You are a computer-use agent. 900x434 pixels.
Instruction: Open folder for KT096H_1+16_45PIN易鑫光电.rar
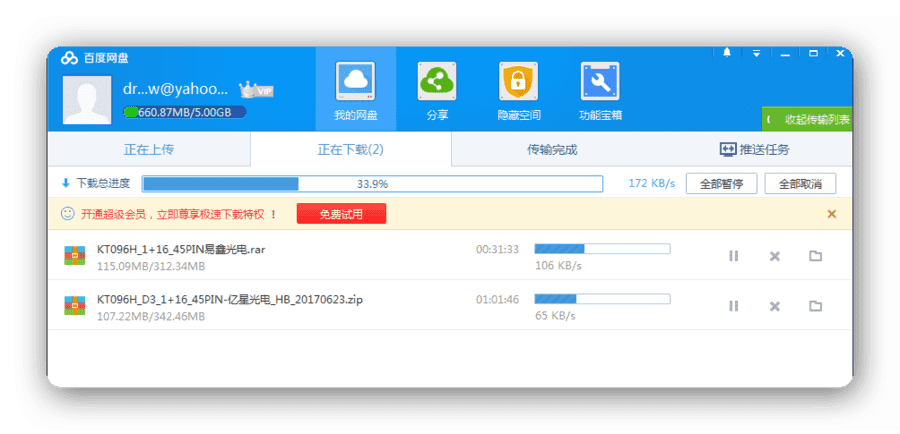[815, 255]
